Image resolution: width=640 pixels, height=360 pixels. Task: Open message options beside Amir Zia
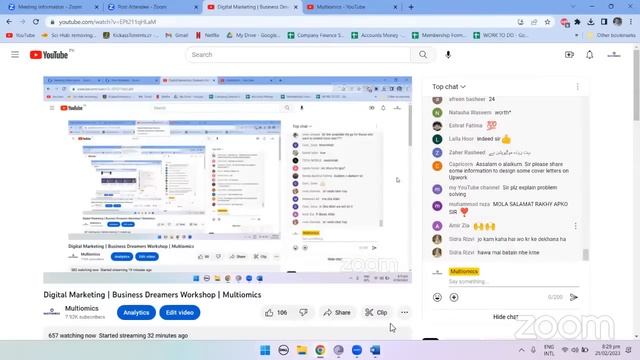pos(576,226)
